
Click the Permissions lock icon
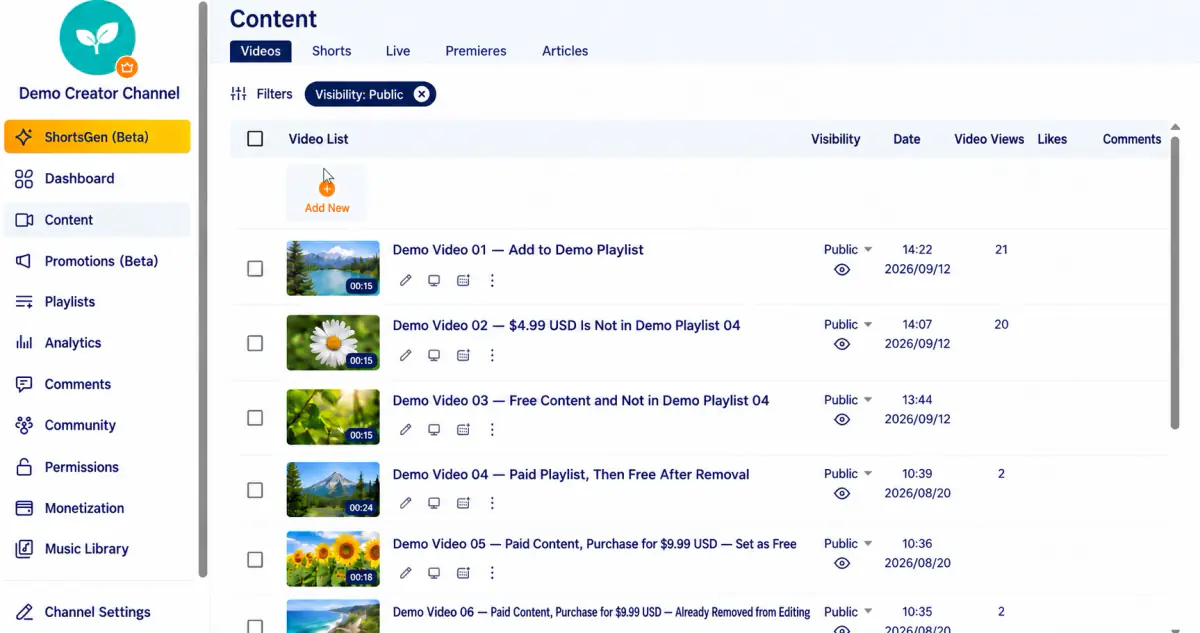pyautogui.click(x=24, y=467)
